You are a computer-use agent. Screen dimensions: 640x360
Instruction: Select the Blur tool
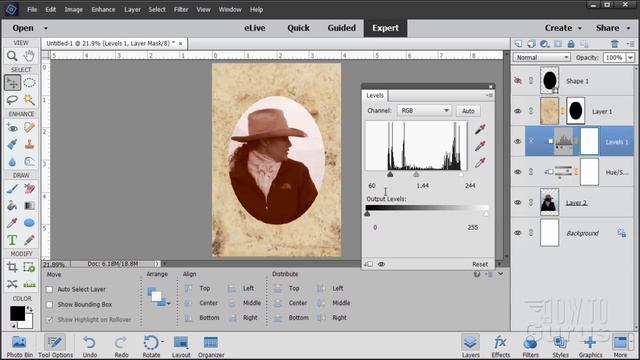pyautogui.click(x=12, y=162)
